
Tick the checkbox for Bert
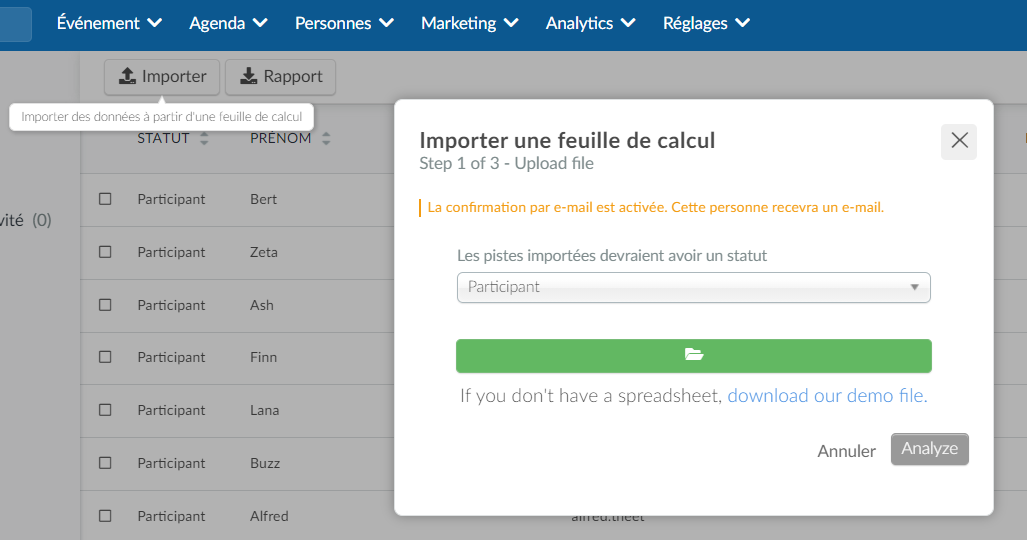point(105,199)
